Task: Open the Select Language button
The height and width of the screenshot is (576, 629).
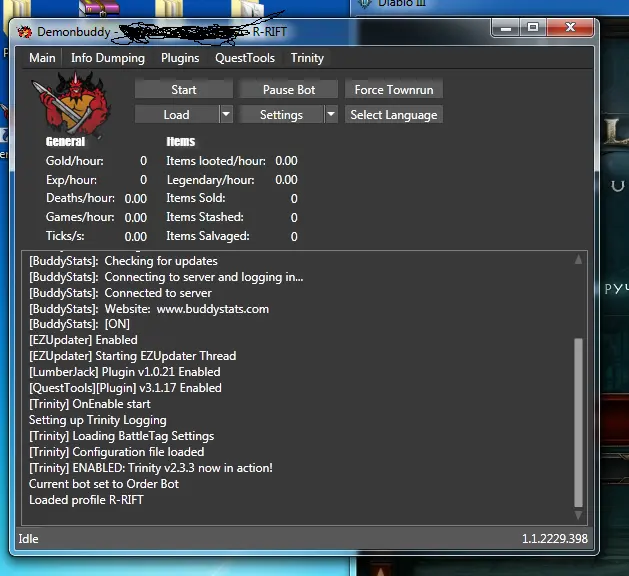Action: tap(394, 115)
